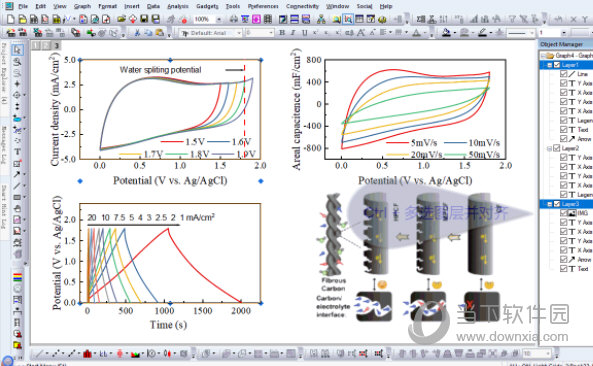Select the Arrow drawing tool
The width and height of the screenshot is (593, 366).
pyautogui.click(x=17, y=175)
